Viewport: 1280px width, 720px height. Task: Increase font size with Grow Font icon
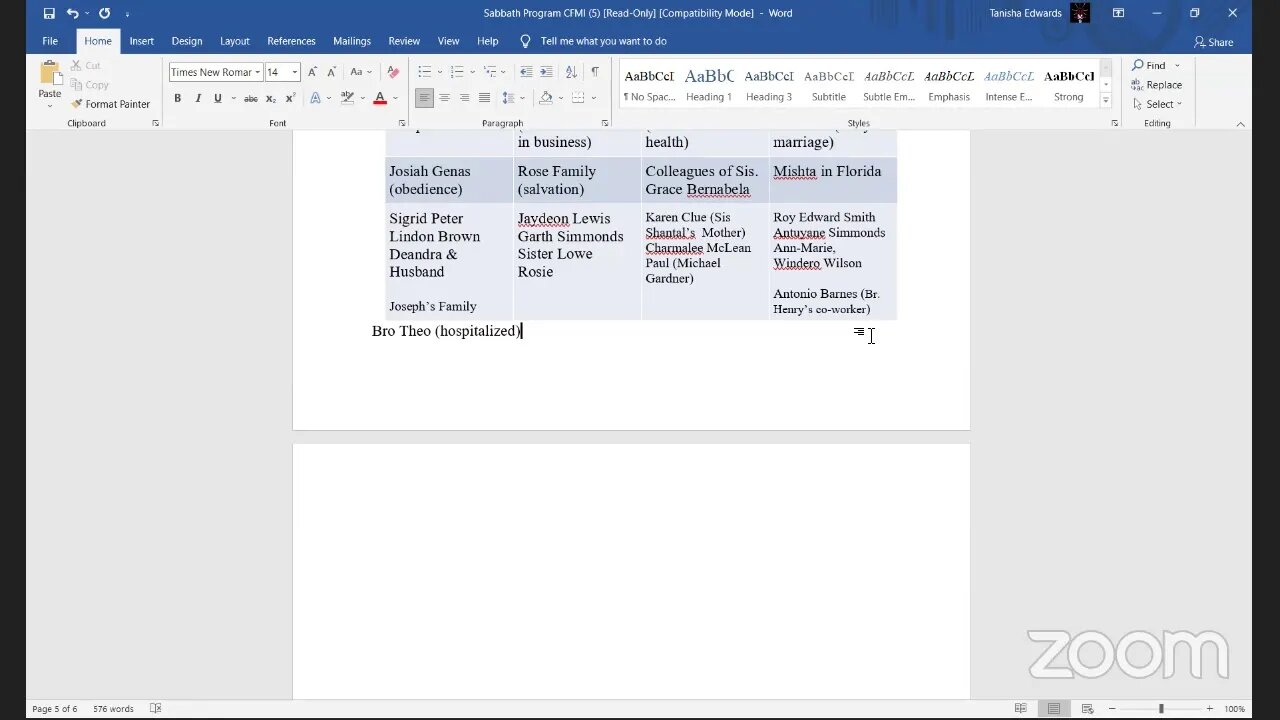(x=312, y=72)
